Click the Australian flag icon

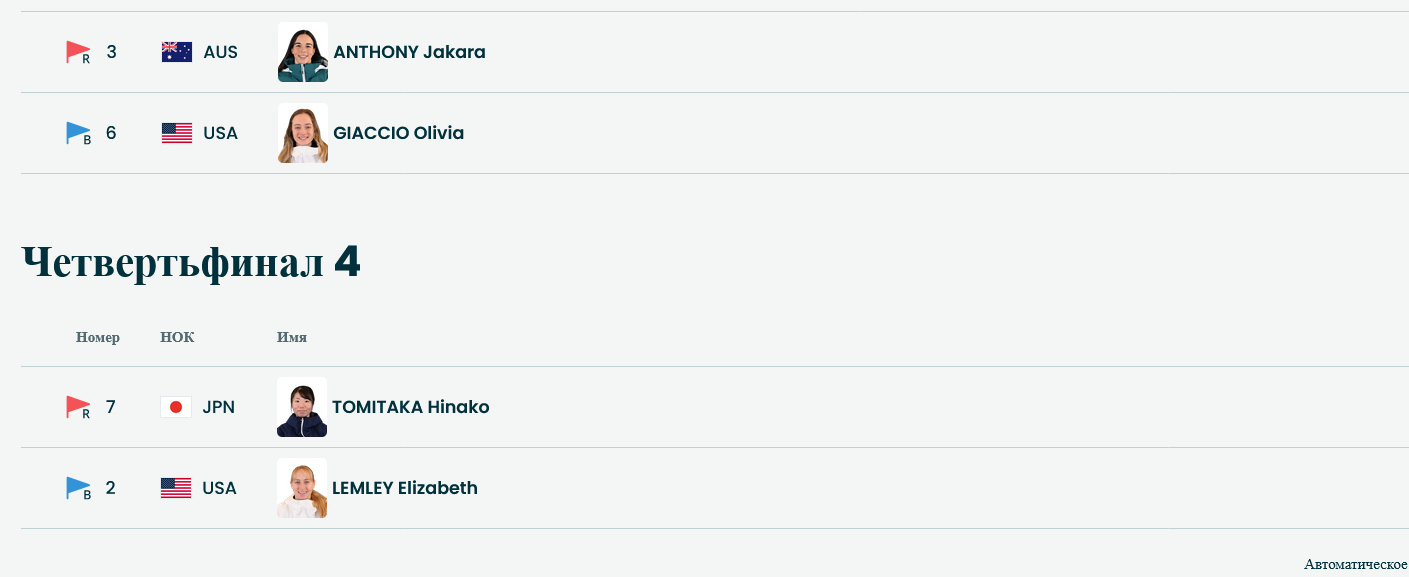click(177, 52)
